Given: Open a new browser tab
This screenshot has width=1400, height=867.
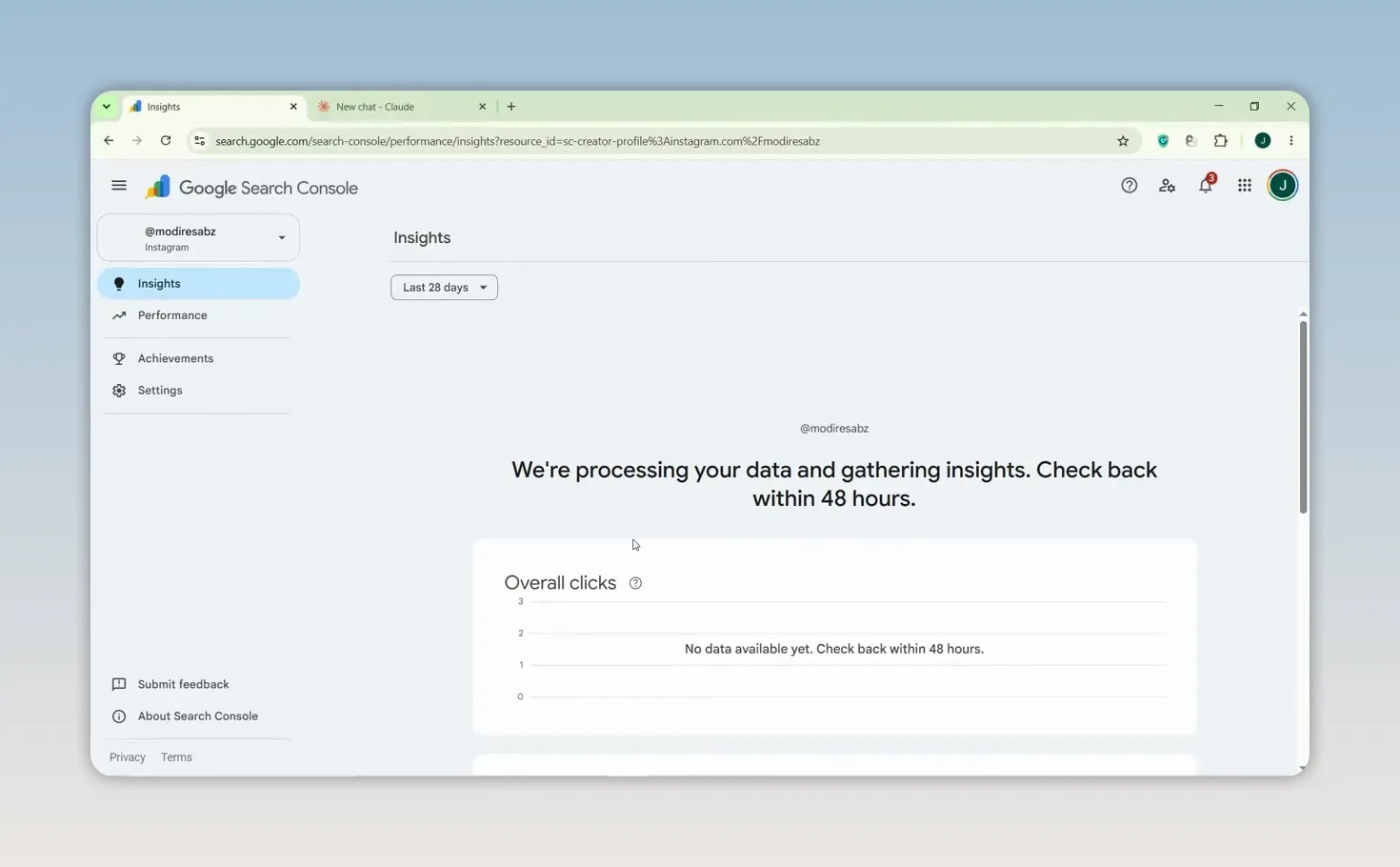Looking at the screenshot, I should click(511, 107).
